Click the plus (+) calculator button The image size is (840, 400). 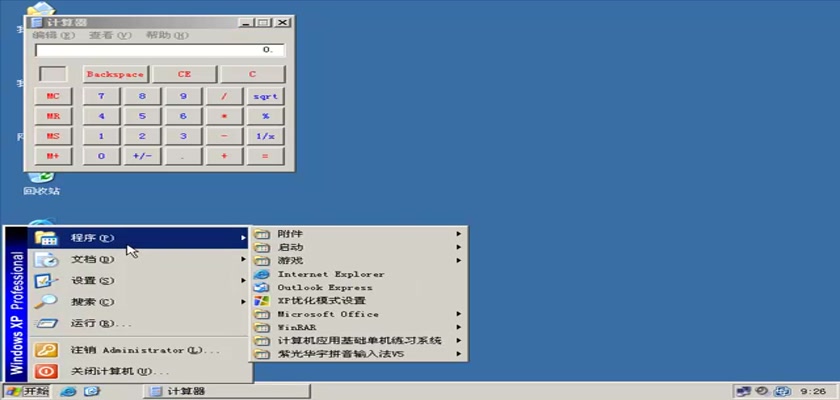tap(224, 156)
